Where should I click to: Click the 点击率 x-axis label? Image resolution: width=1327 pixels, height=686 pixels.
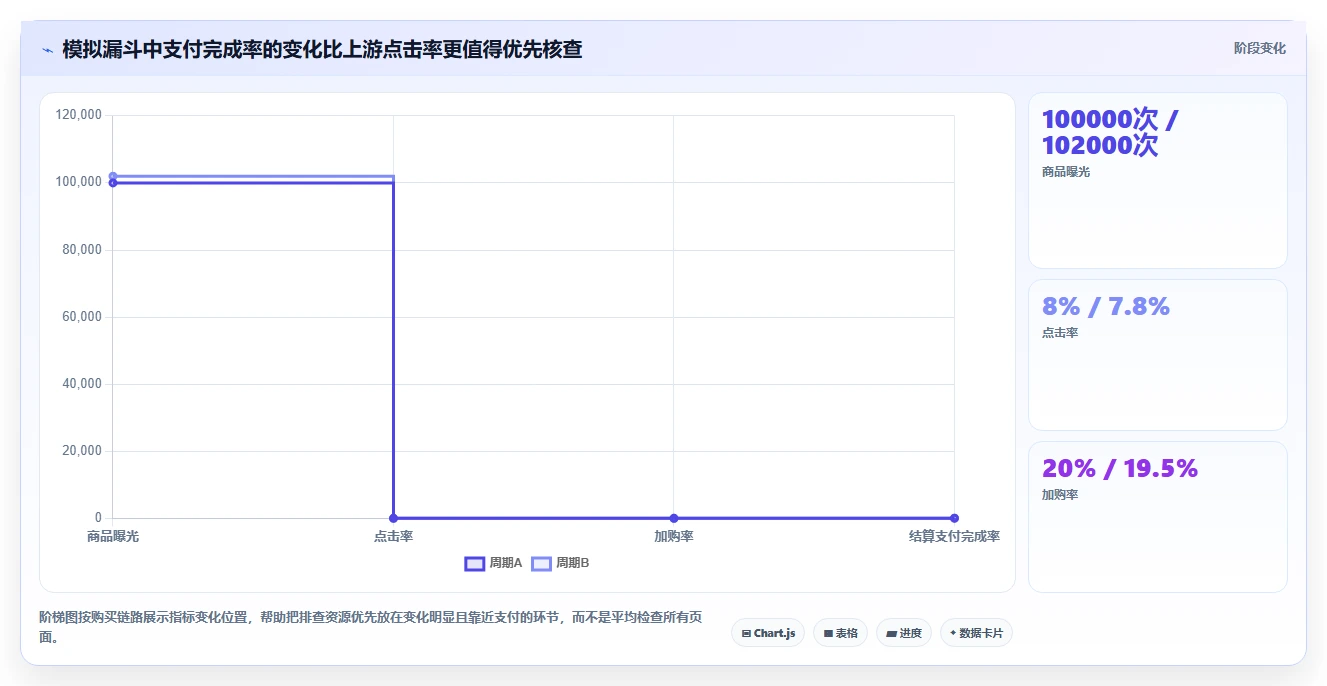393,536
